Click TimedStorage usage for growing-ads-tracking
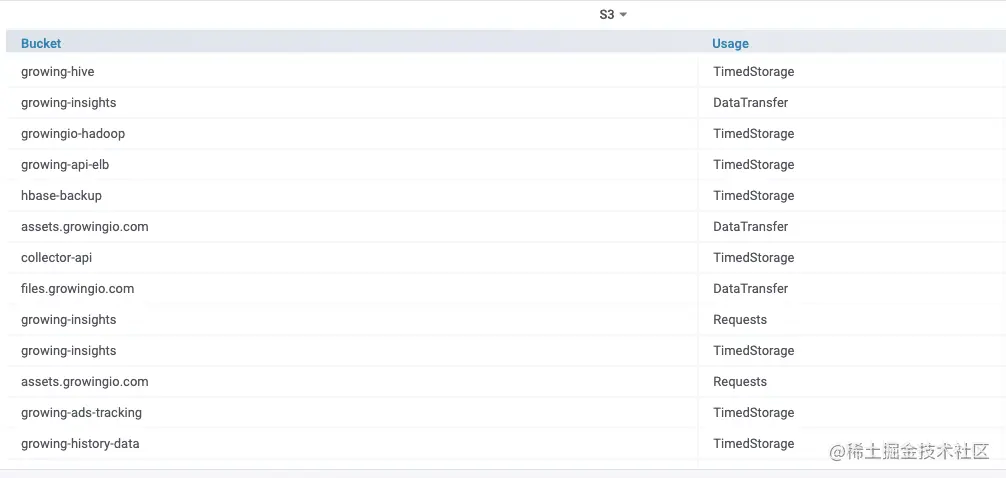The width and height of the screenshot is (1006, 478). pyautogui.click(x=754, y=413)
